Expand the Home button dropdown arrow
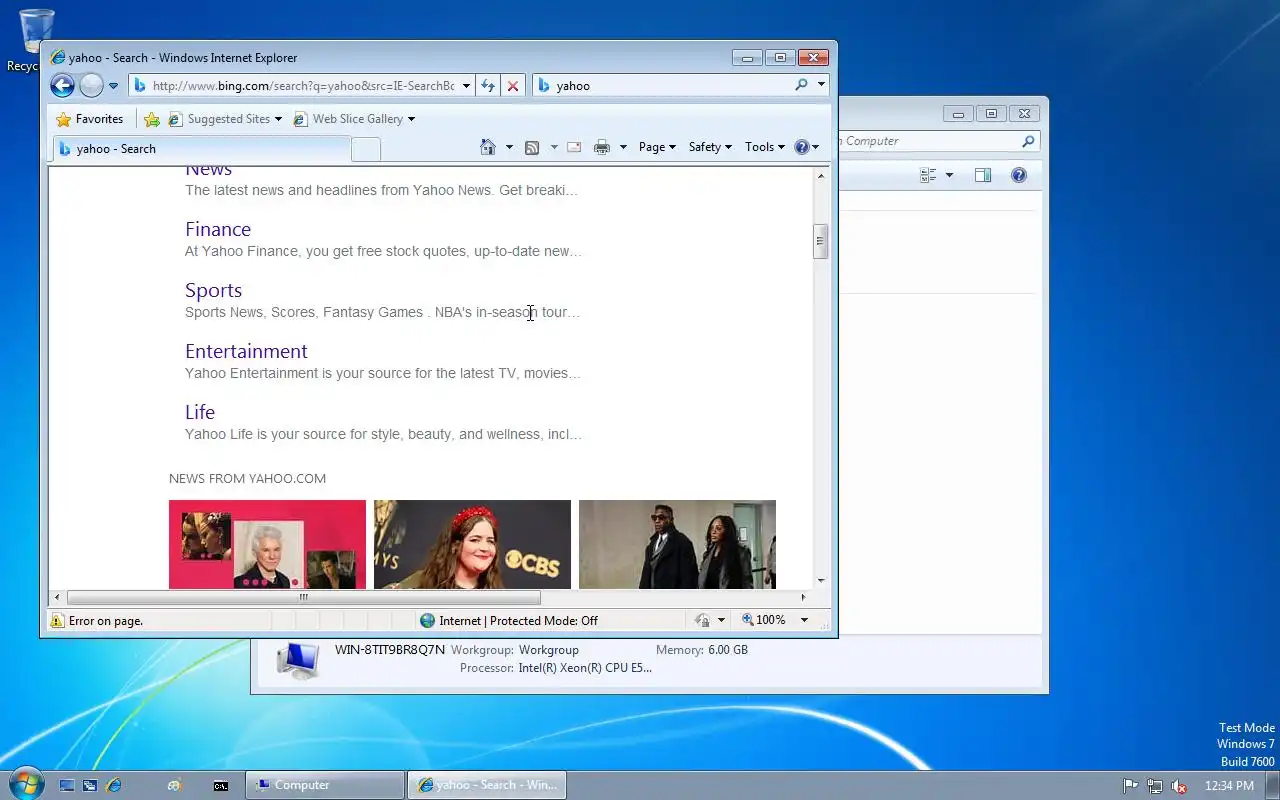 [x=509, y=147]
